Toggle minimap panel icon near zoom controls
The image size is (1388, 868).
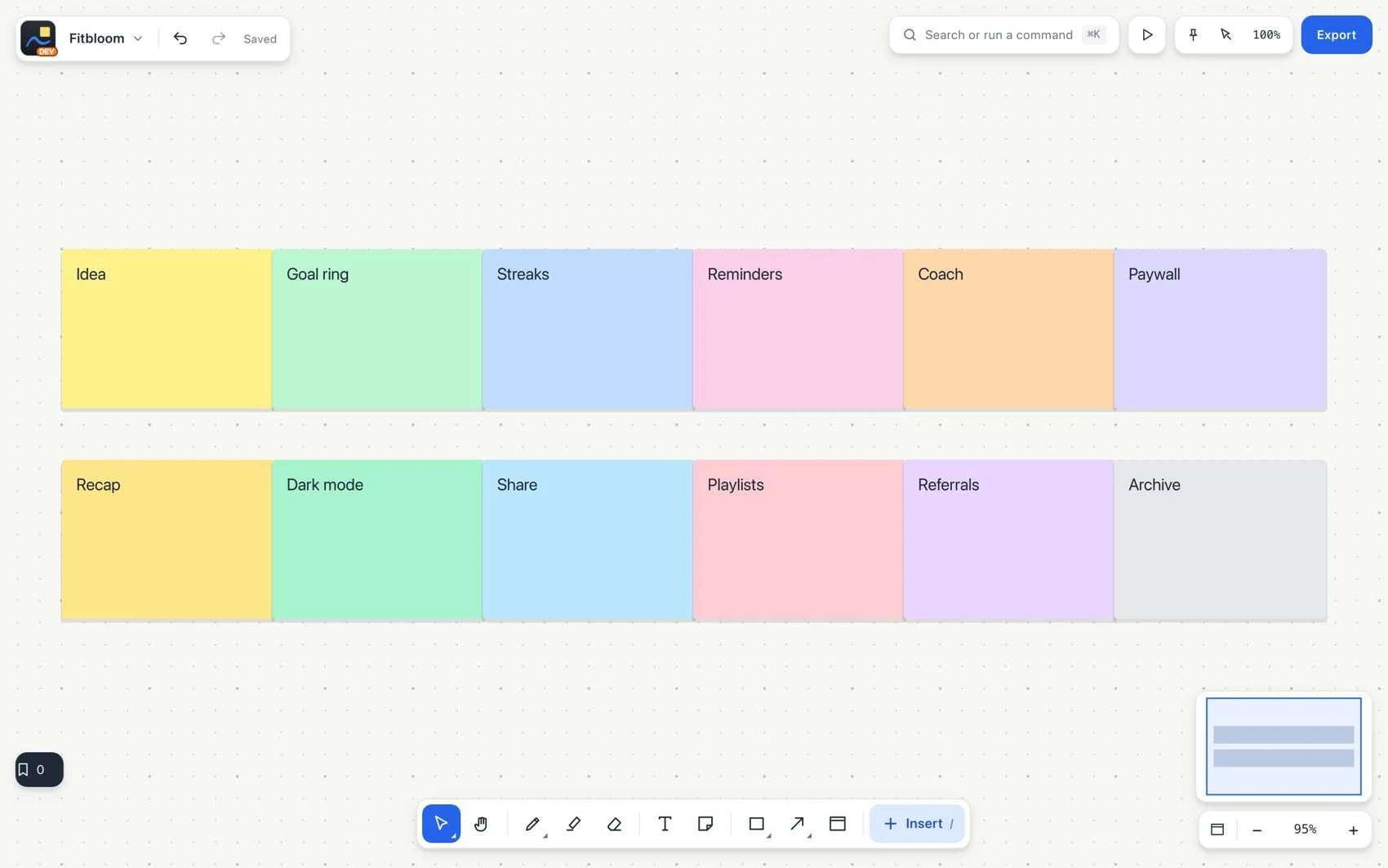1217,829
